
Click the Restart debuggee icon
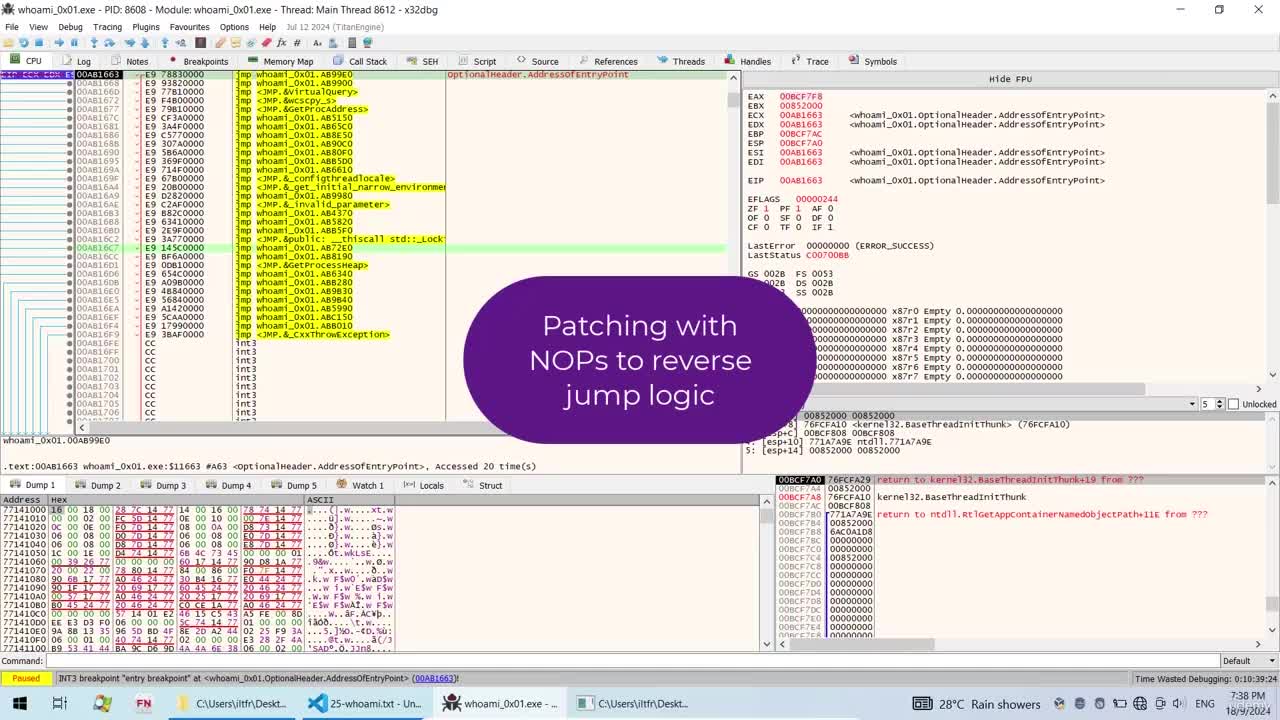(x=24, y=43)
